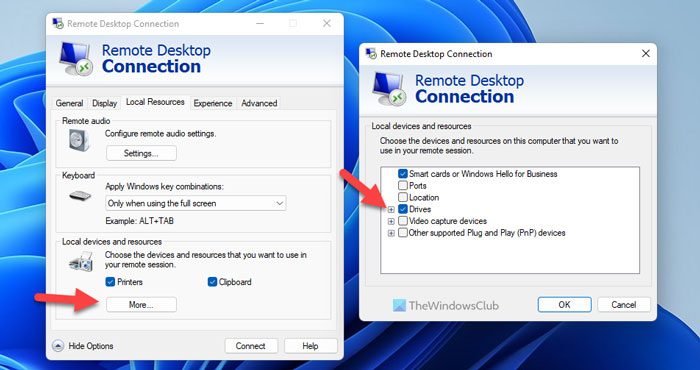Click the keyboard icon
This screenshot has width=700, height=370.
point(80,195)
